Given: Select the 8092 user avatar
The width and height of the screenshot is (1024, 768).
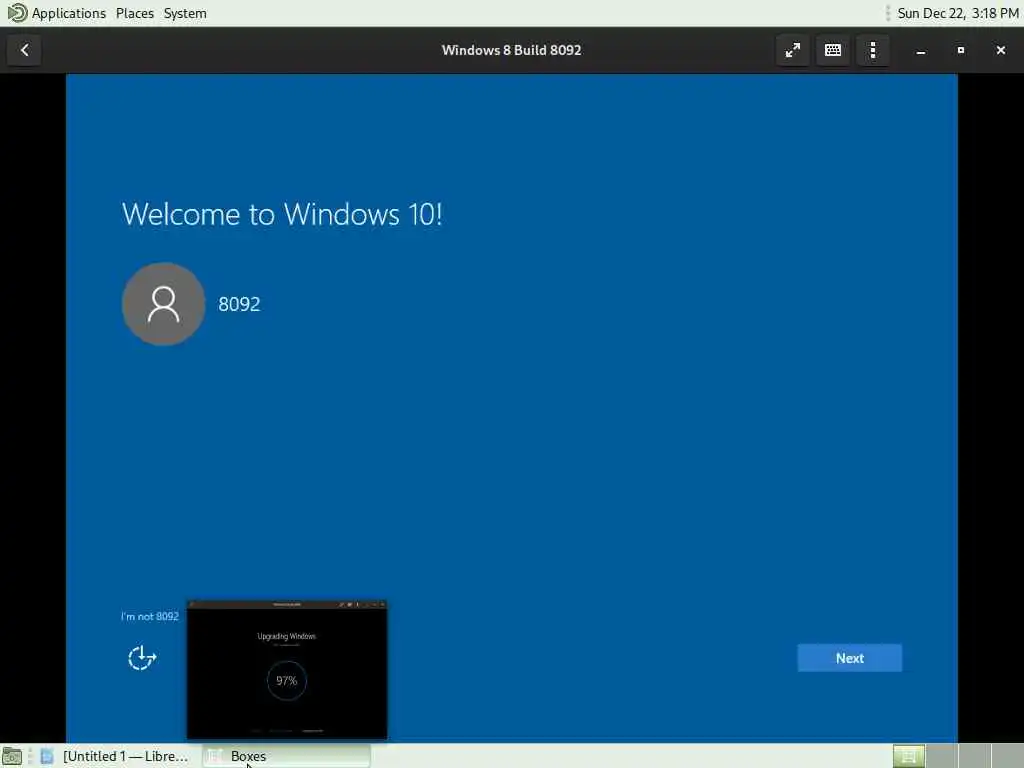Looking at the screenshot, I should (163, 304).
